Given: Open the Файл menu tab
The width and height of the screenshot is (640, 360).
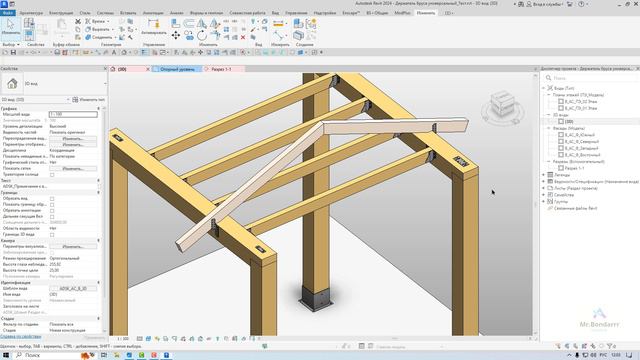Looking at the screenshot, I should [x=7, y=13].
